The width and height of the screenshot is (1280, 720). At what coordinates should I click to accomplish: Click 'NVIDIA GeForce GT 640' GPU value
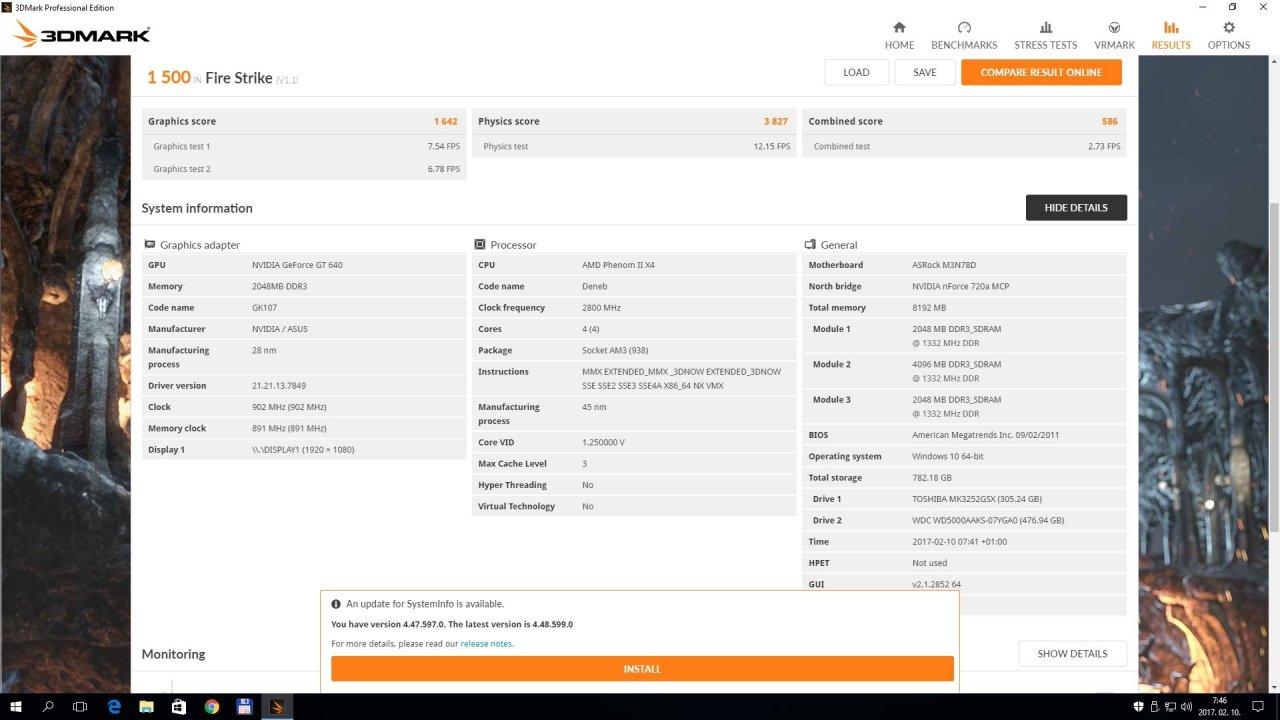(x=297, y=265)
